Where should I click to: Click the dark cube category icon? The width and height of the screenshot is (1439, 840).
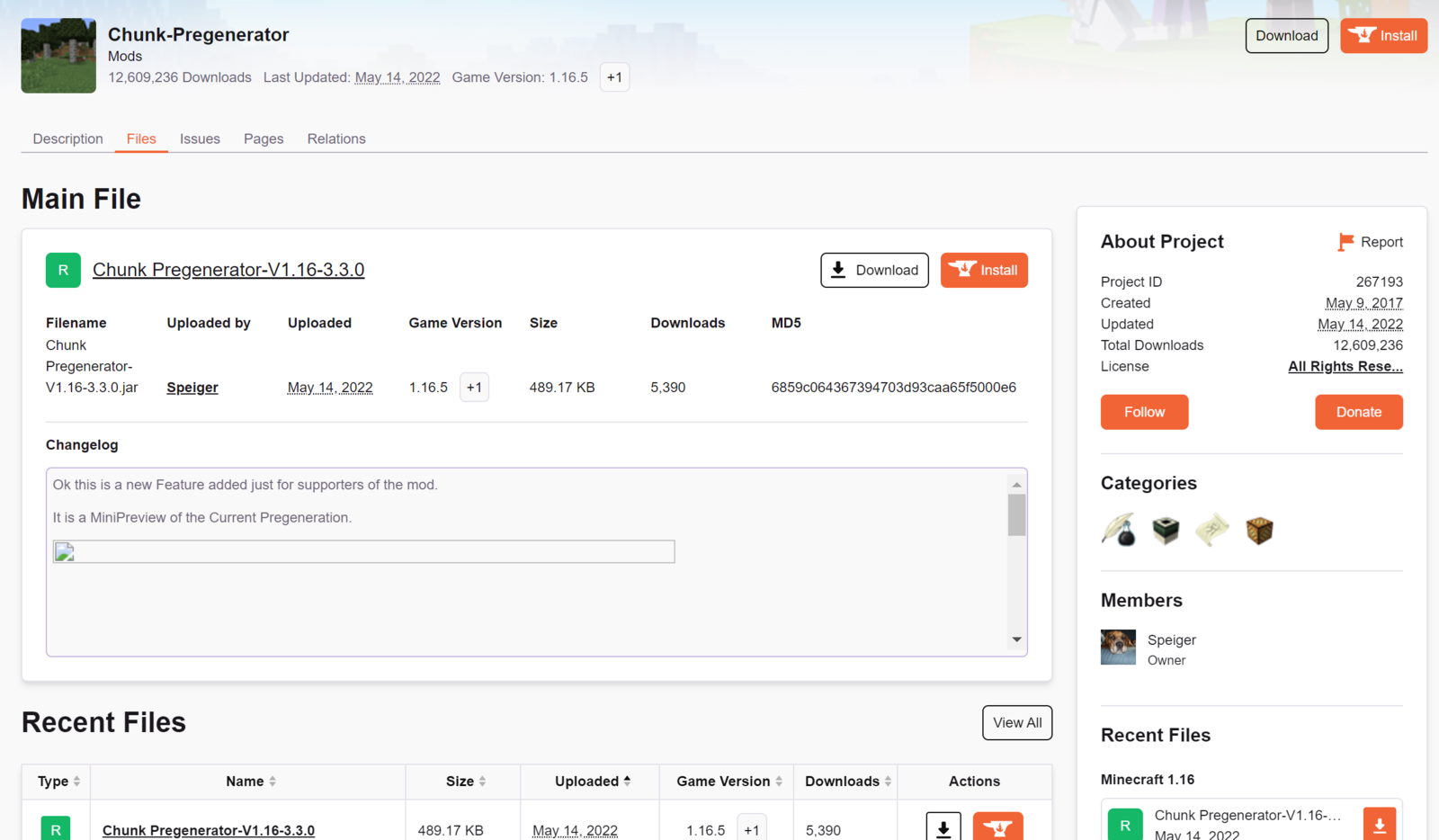coord(1166,531)
